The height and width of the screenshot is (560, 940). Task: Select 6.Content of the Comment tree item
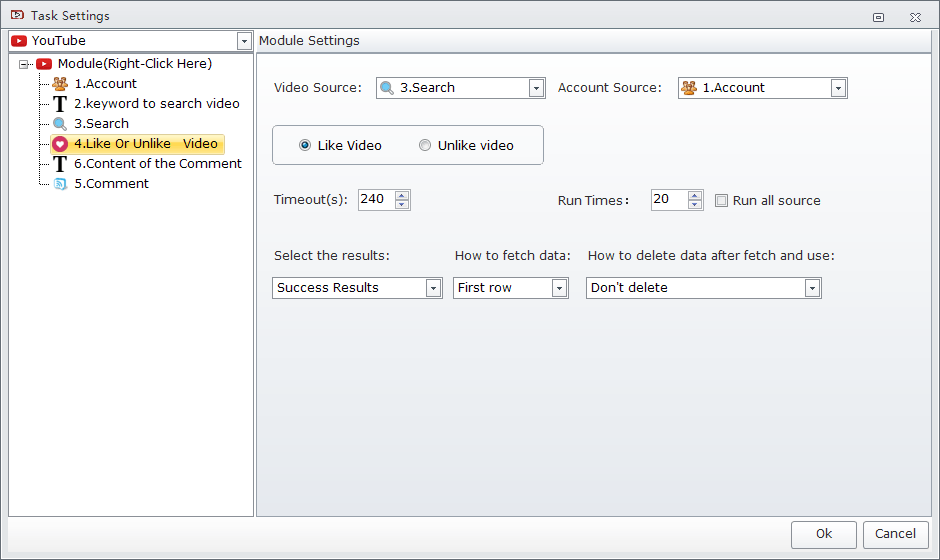[158, 164]
